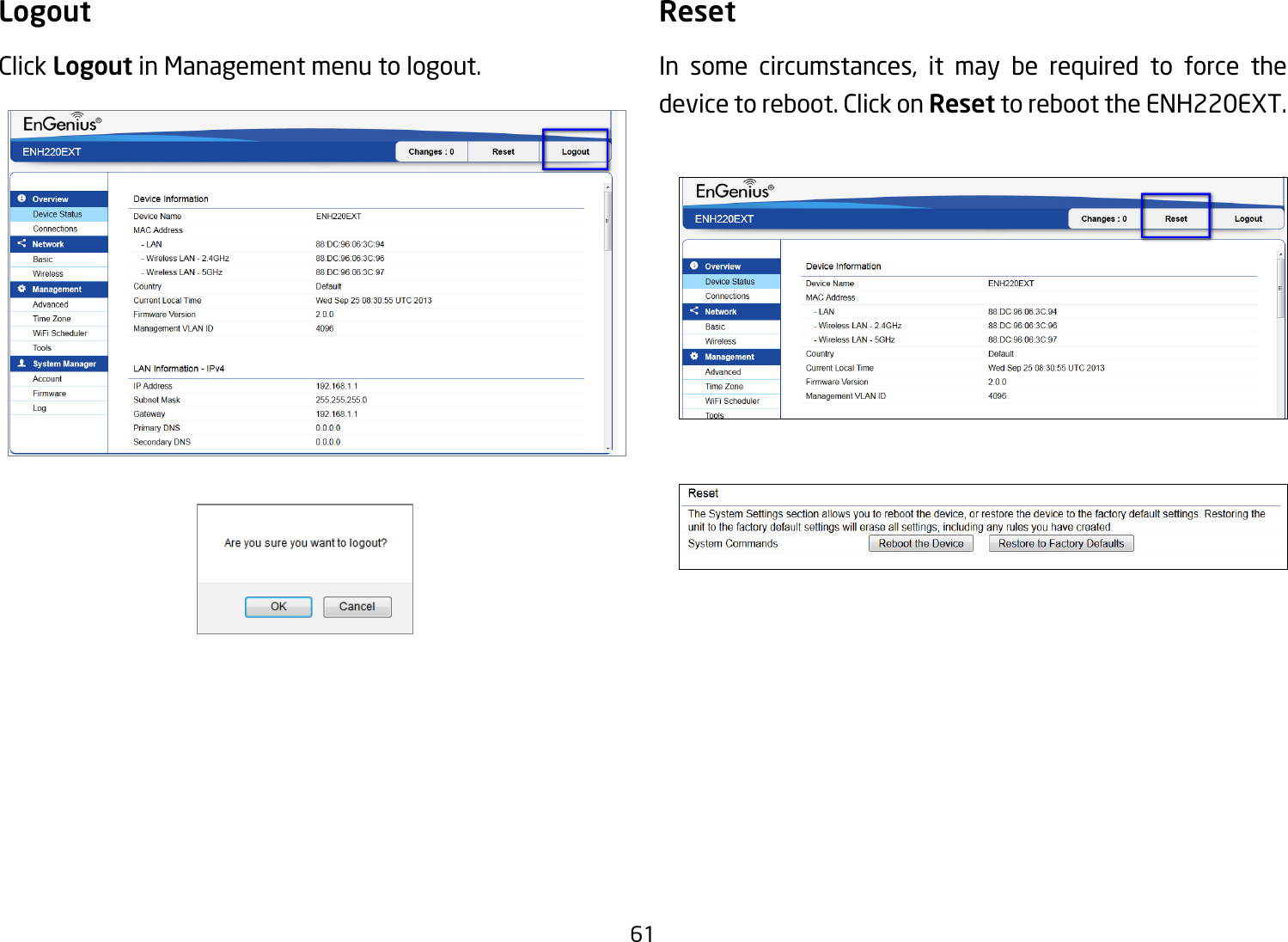Click Restore to Factory Defaults

[1061, 543]
